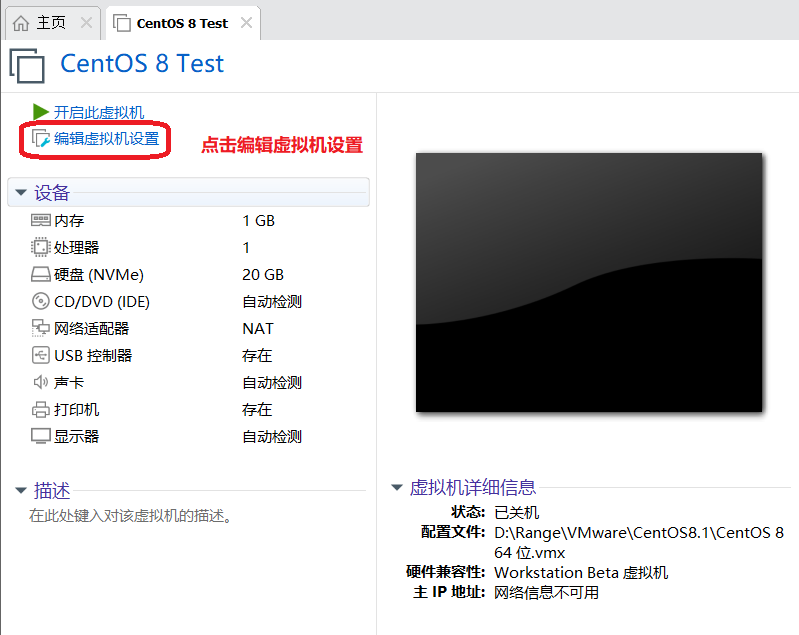799x635 pixels.
Task: Click Workstation Beta 虚拟机 compatibility value
Action: 581,573
